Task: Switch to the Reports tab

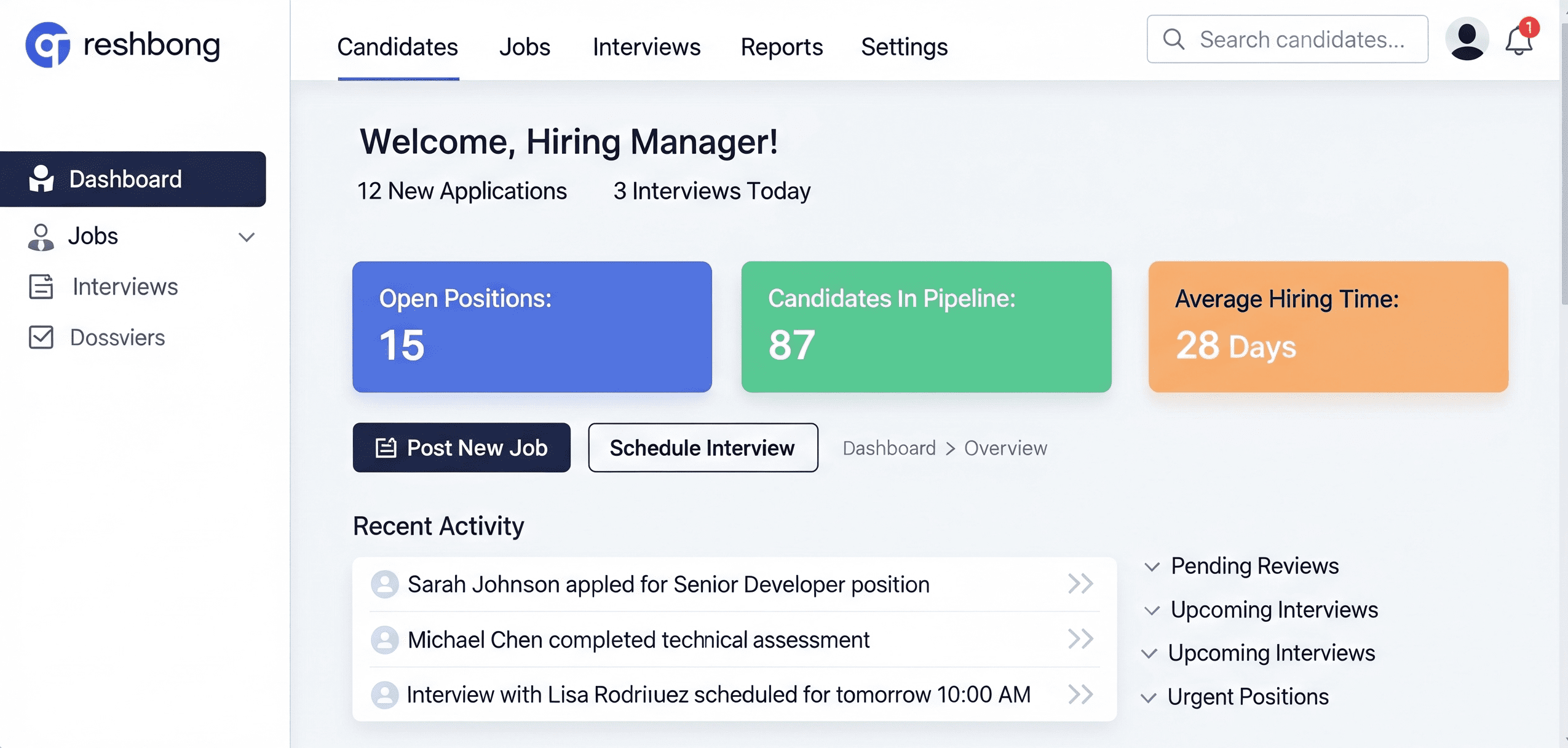Action: tap(781, 47)
